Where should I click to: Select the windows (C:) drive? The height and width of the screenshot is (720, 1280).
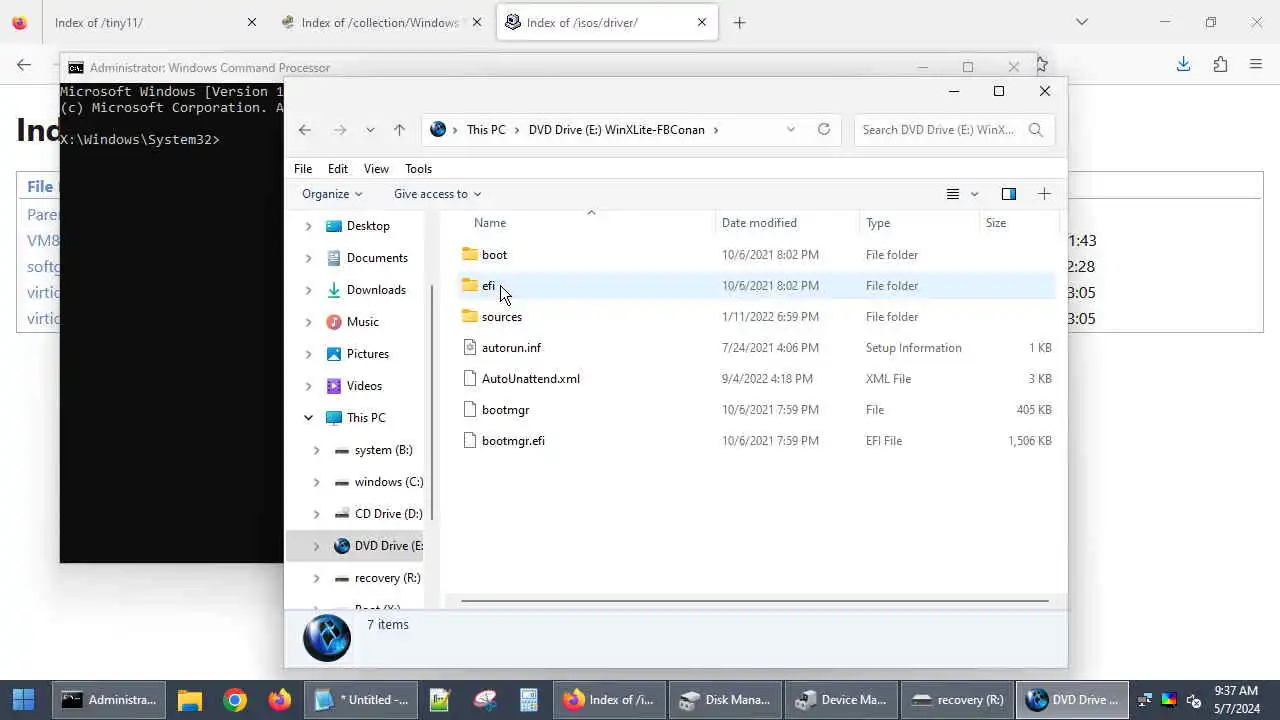(x=388, y=482)
